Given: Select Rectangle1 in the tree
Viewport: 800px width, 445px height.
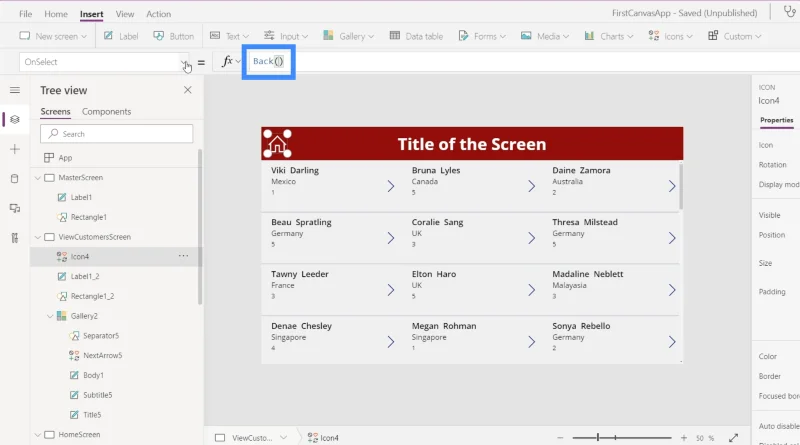Looking at the screenshot, I should 88,217.
